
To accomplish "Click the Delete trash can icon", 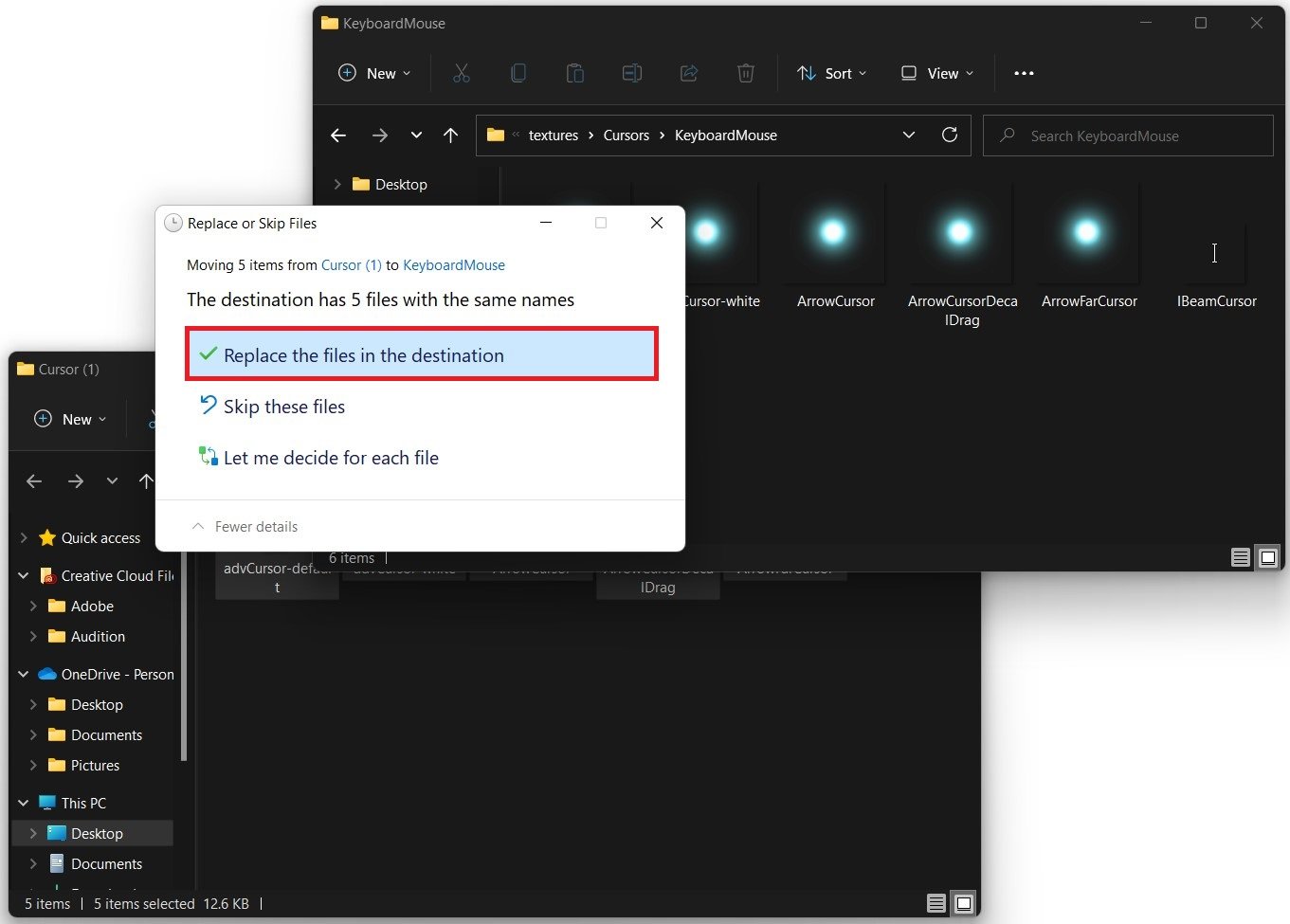I will [746, 73].
